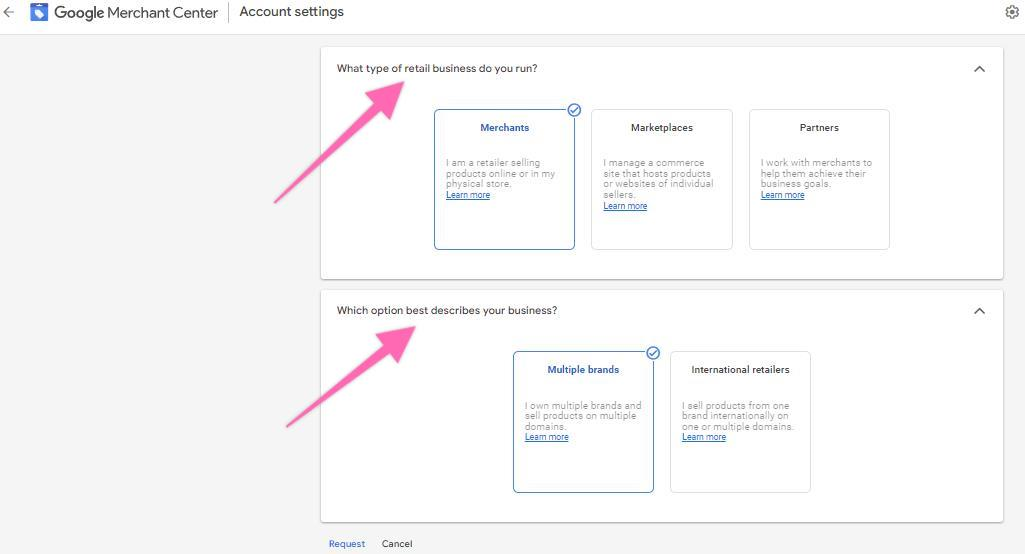Viewport: 1025px width, 554px height.
Task: Click the checkmark badge on Multiple brands card
Action: tap(653, 353)
